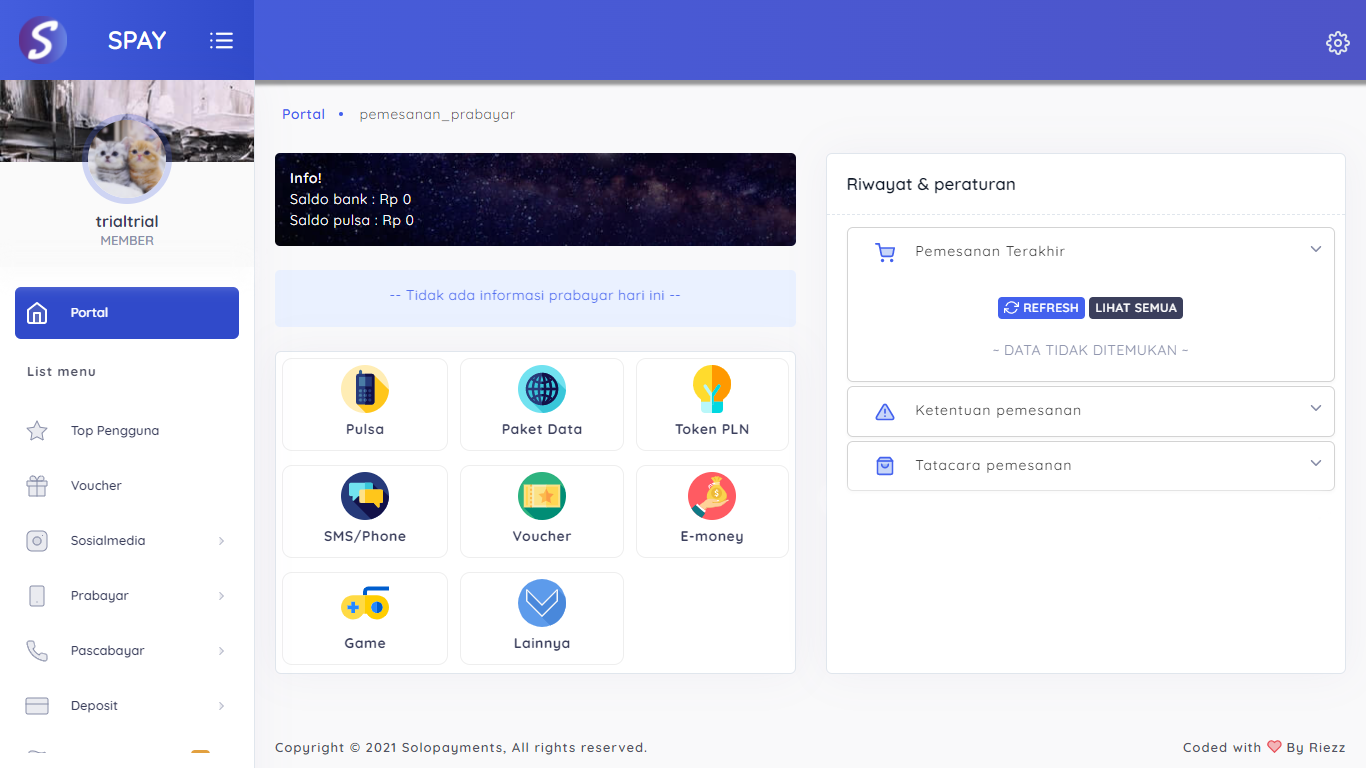Click the REFRESH button

1041,308
